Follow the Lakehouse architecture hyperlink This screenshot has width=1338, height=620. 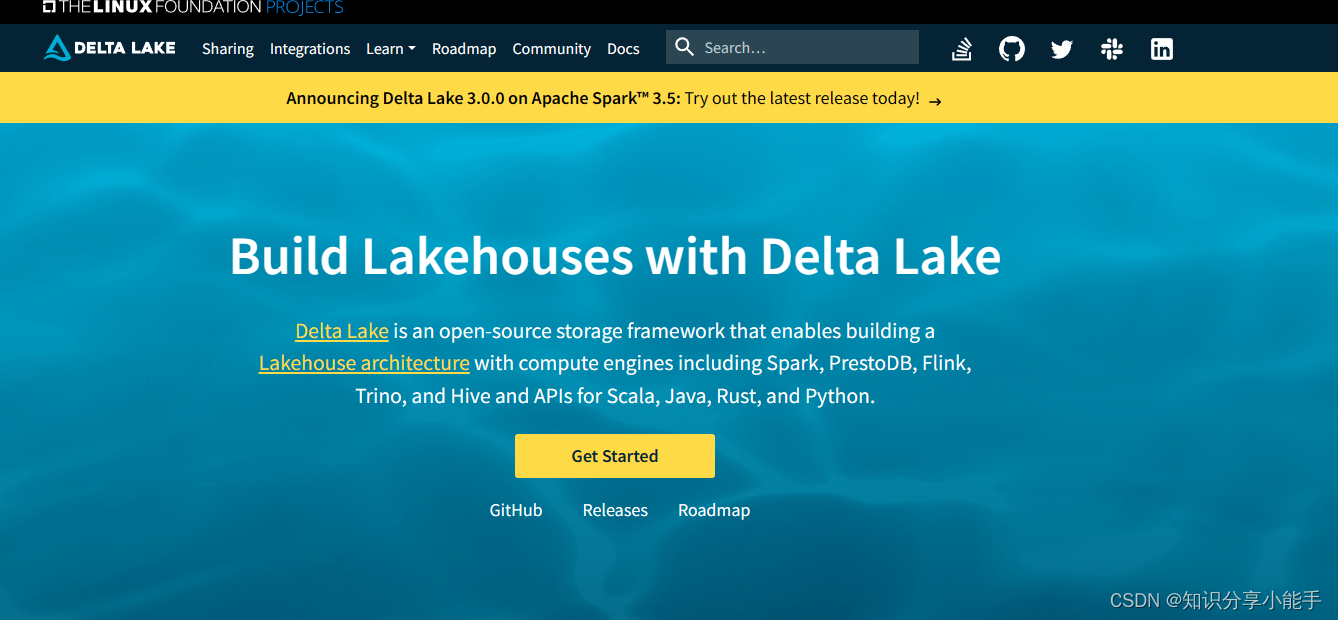point(364,363)
